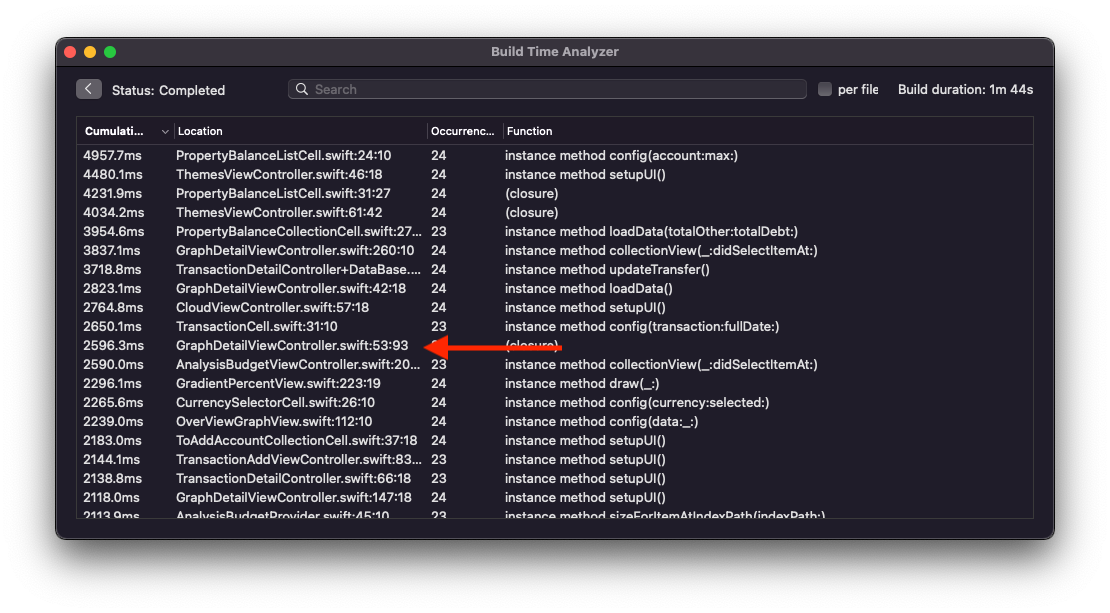Toggle the Cumulative column sort arrow
The height and width of the screenshot is (613, 1110).
pyautogui.click(x=164, y=132)
